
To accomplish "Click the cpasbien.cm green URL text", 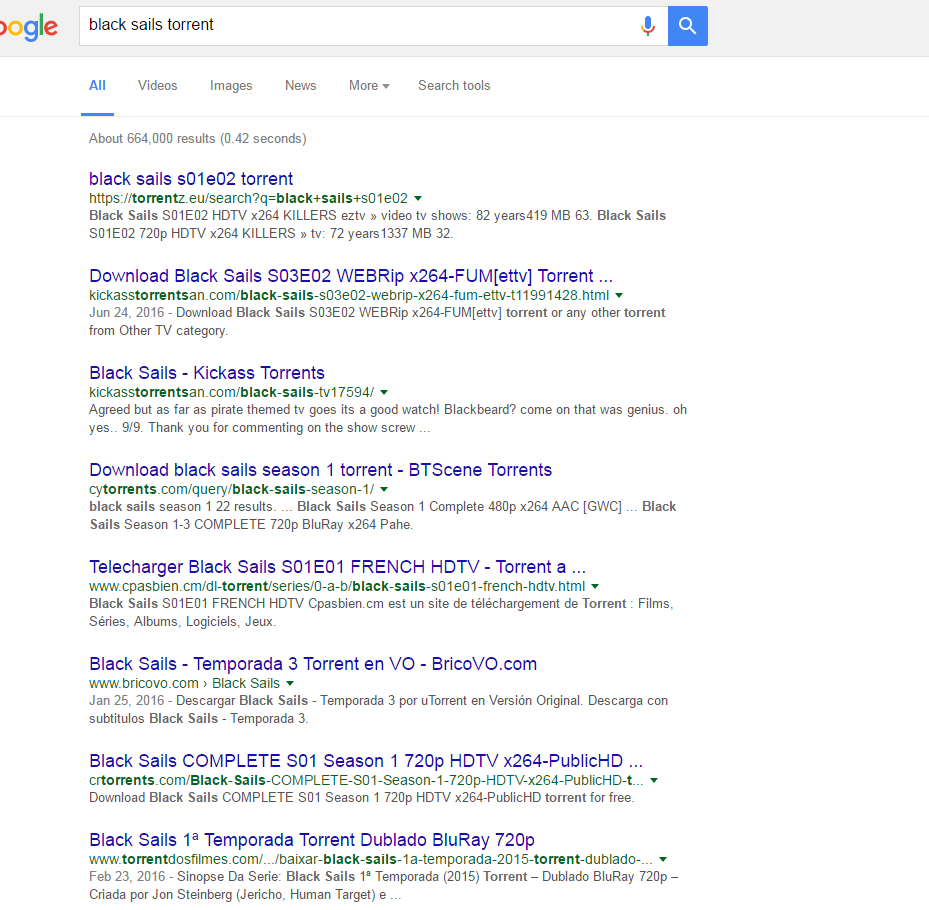I will point(337,587).
